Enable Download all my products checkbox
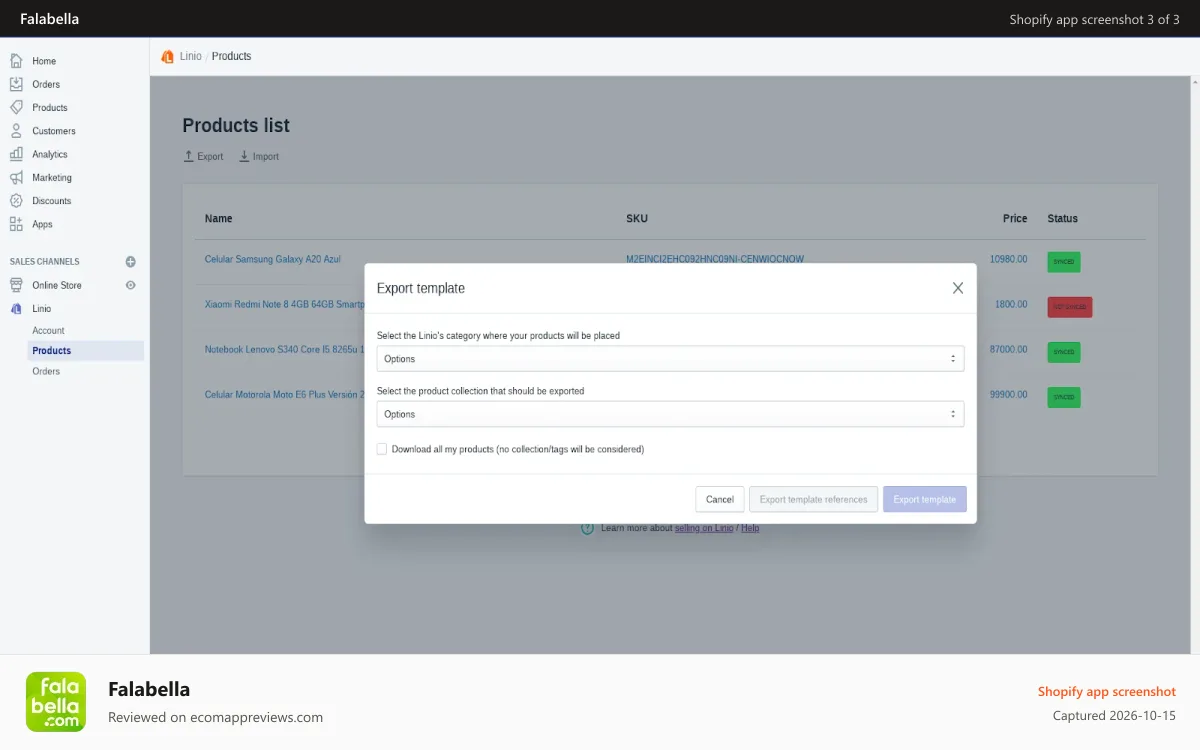Screen dimensions: 1200x750 (382, 449)
